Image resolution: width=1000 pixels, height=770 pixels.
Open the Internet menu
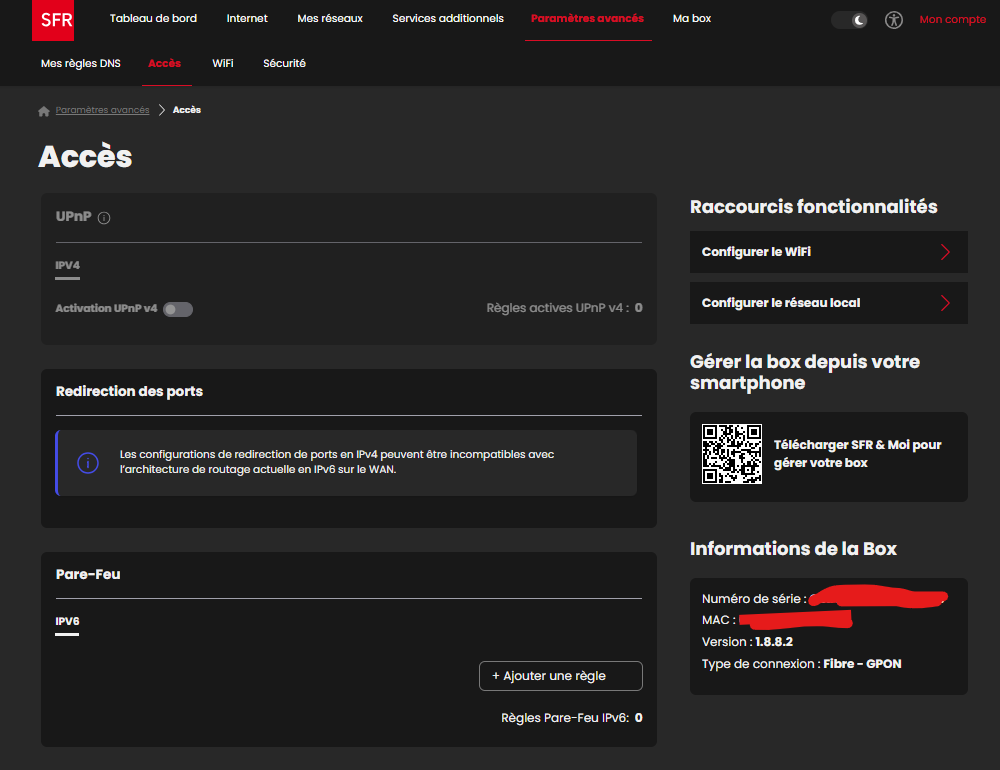tap(247, 19)
